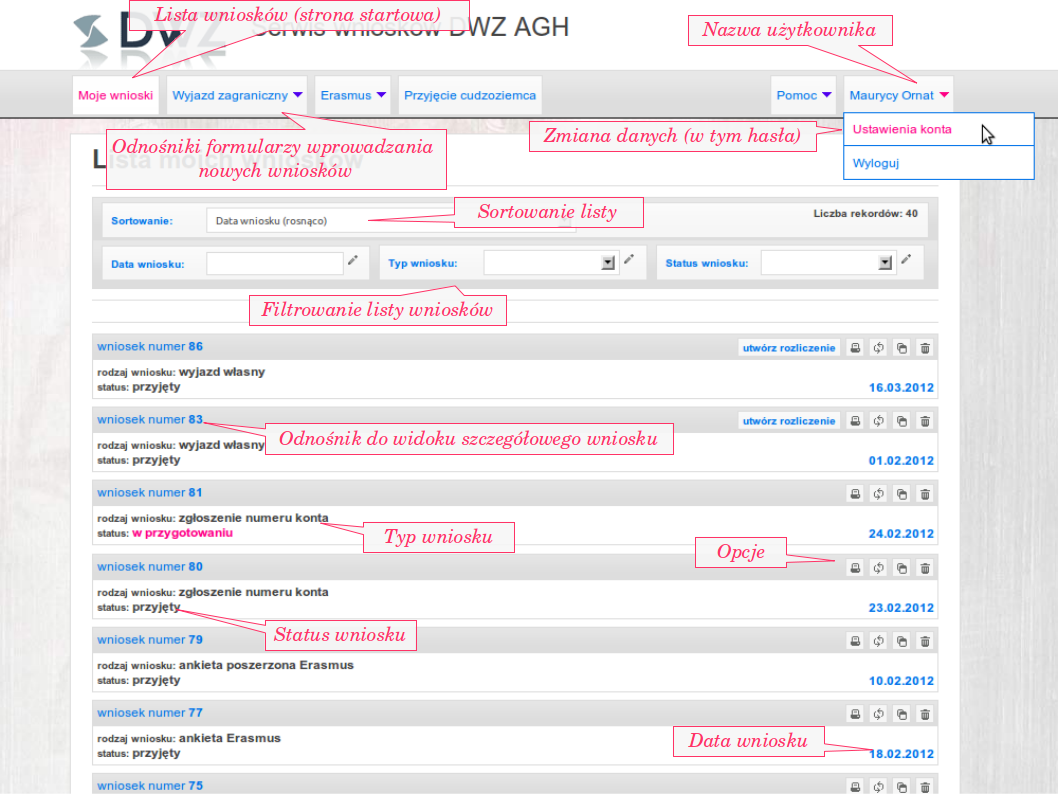1058x794 pixels.
Task: Choose Wyloguj to log out
Action: (939, 163)
